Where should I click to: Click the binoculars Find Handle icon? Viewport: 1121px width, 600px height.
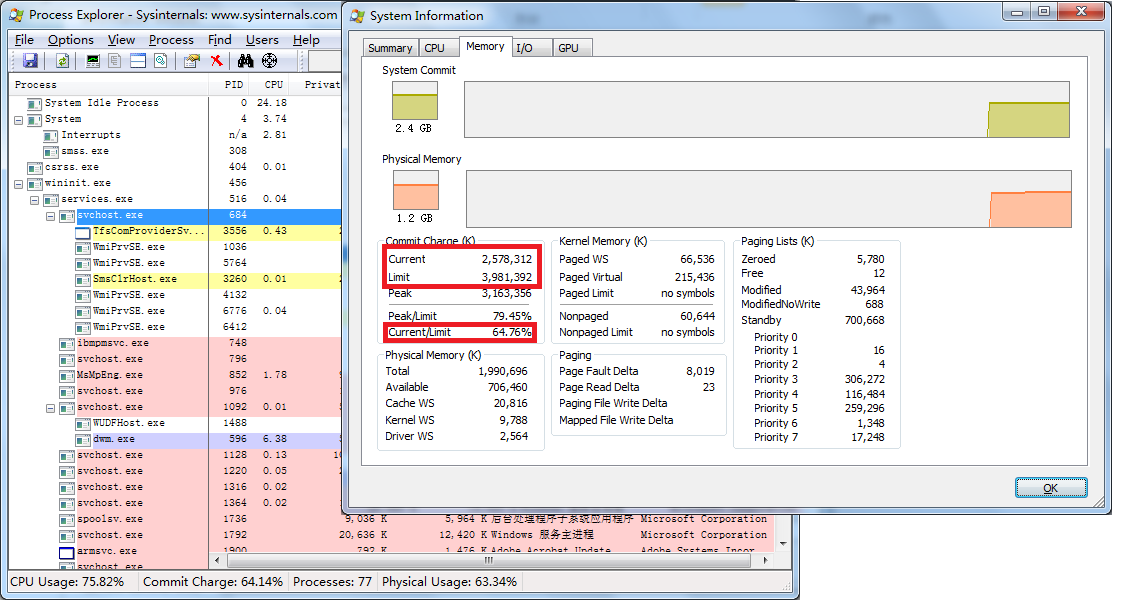coord(246,61)
